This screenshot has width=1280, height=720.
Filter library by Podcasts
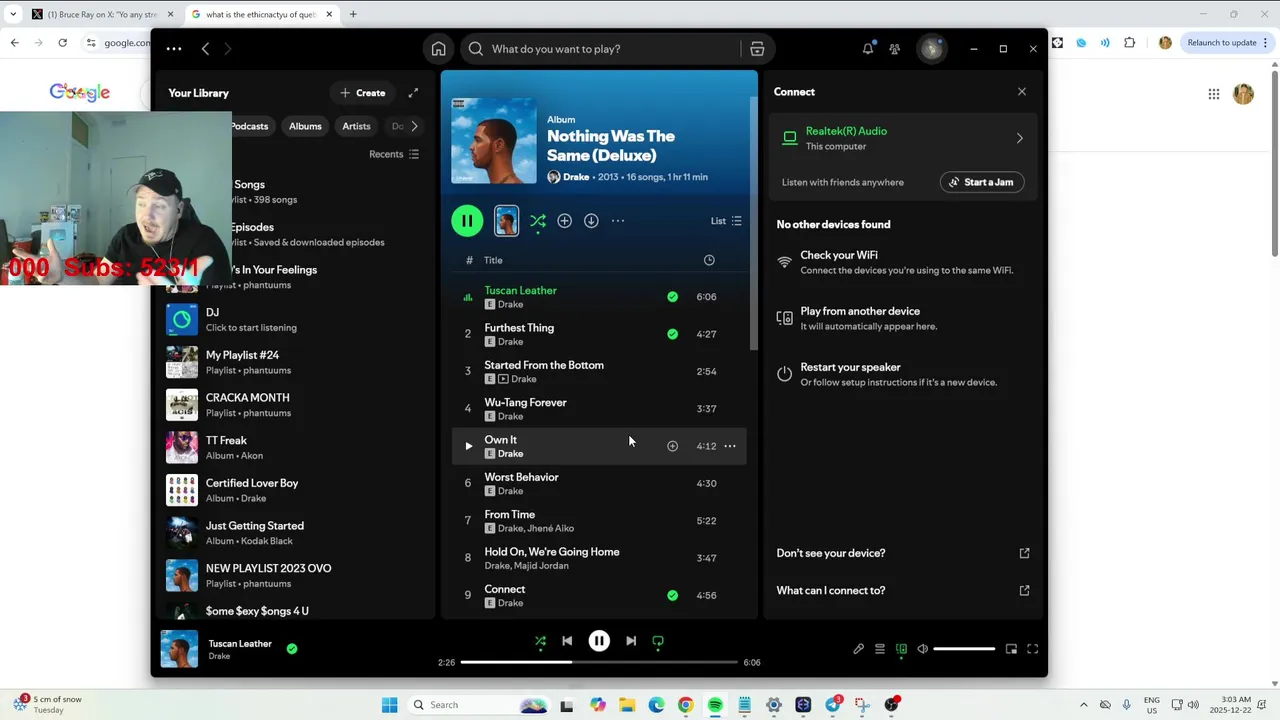(x=249, y=126)
